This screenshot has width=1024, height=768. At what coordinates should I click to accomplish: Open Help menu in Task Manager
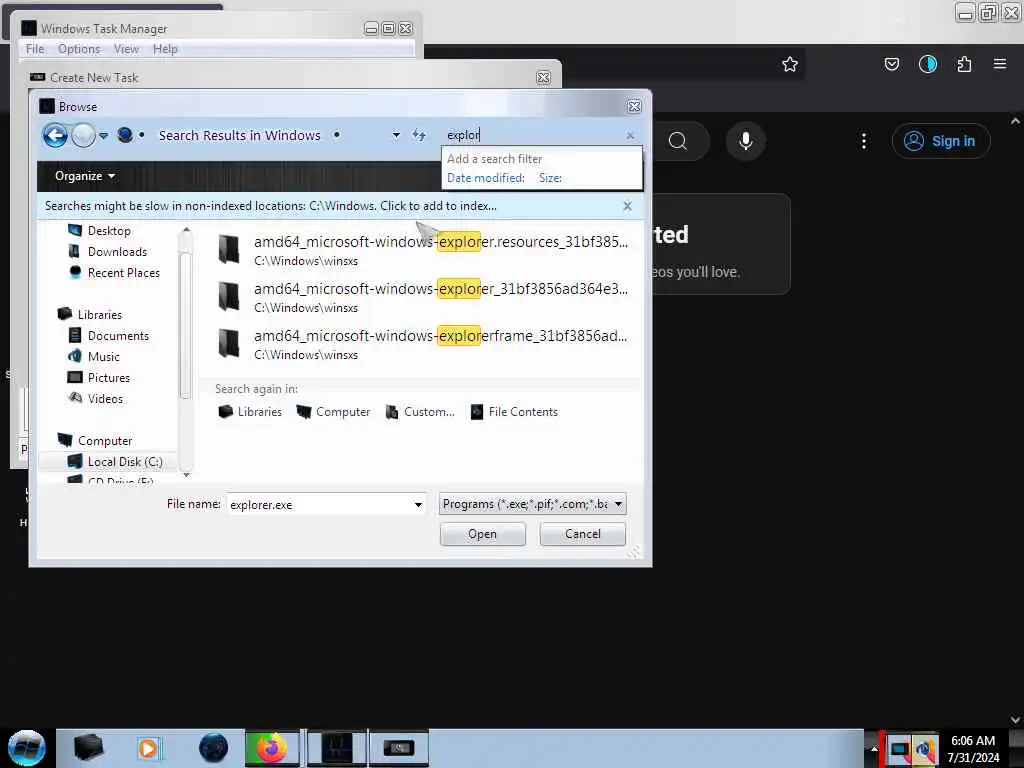(165, 49)
